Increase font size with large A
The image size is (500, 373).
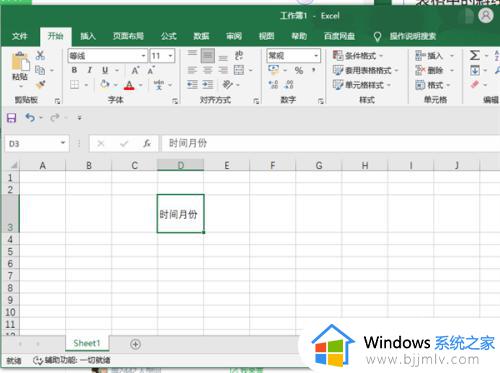click(x=135, y=70)
